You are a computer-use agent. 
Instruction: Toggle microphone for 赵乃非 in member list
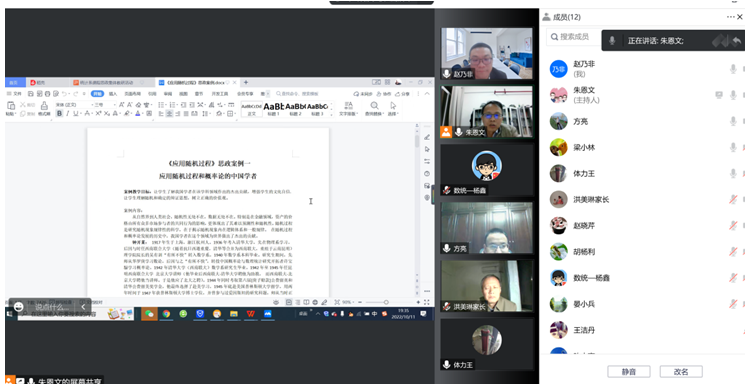(x=733, y=69)
